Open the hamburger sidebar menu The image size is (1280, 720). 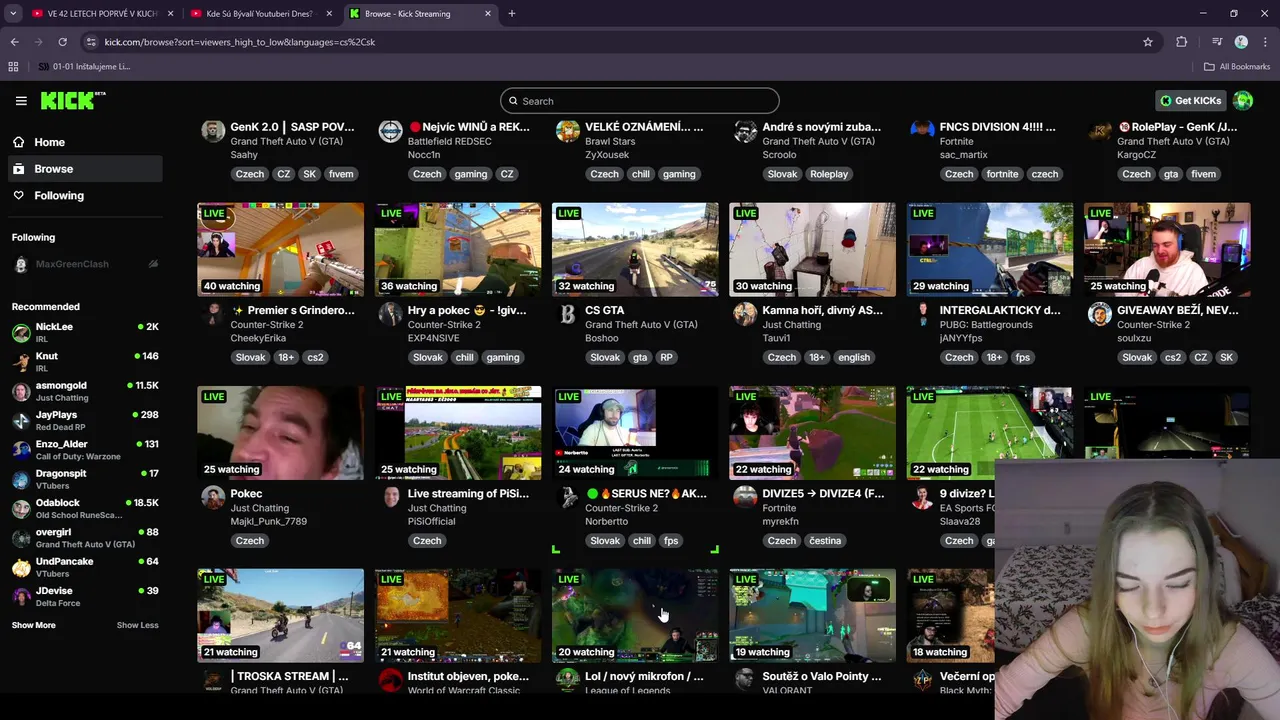click(x=21, y=101)
